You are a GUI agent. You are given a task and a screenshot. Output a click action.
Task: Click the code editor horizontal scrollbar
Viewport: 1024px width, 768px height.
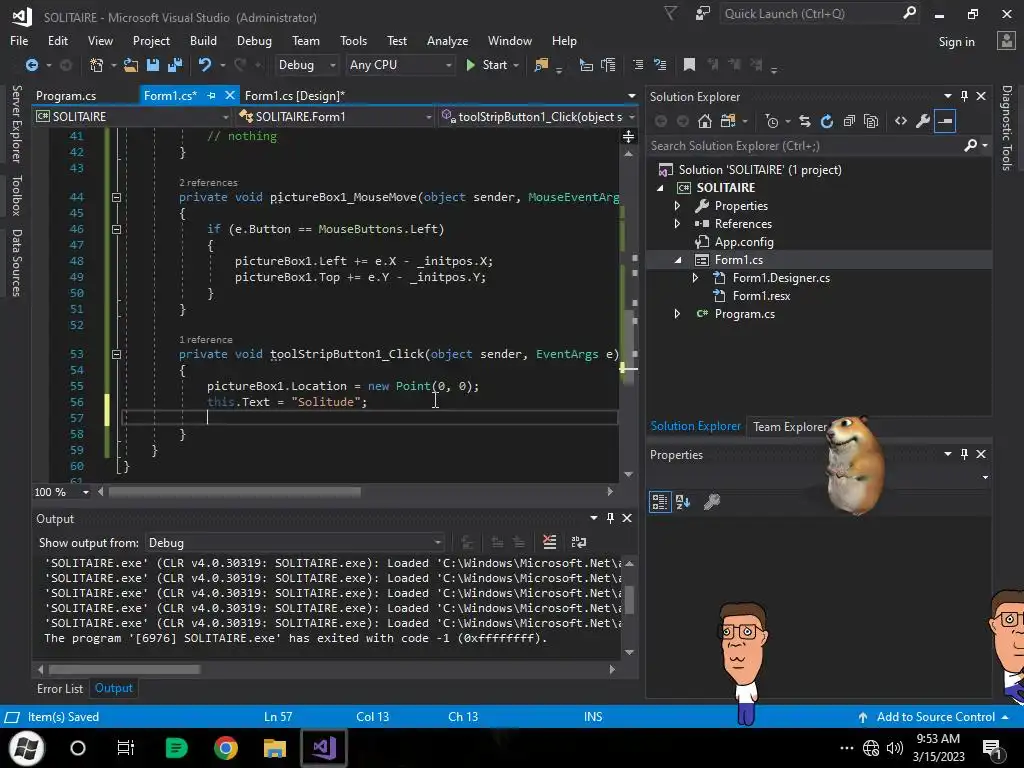(234, 492)
